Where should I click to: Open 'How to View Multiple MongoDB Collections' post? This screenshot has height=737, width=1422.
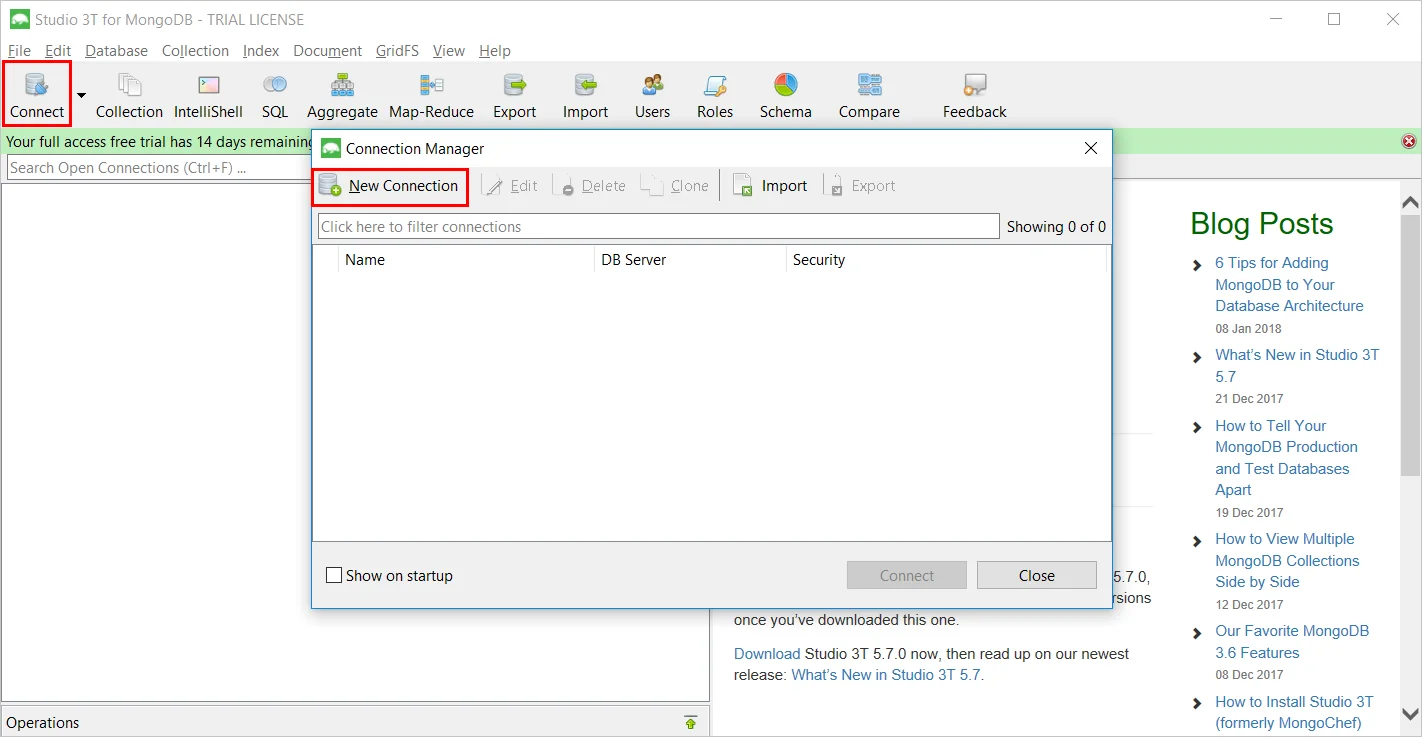[1287, 561]
